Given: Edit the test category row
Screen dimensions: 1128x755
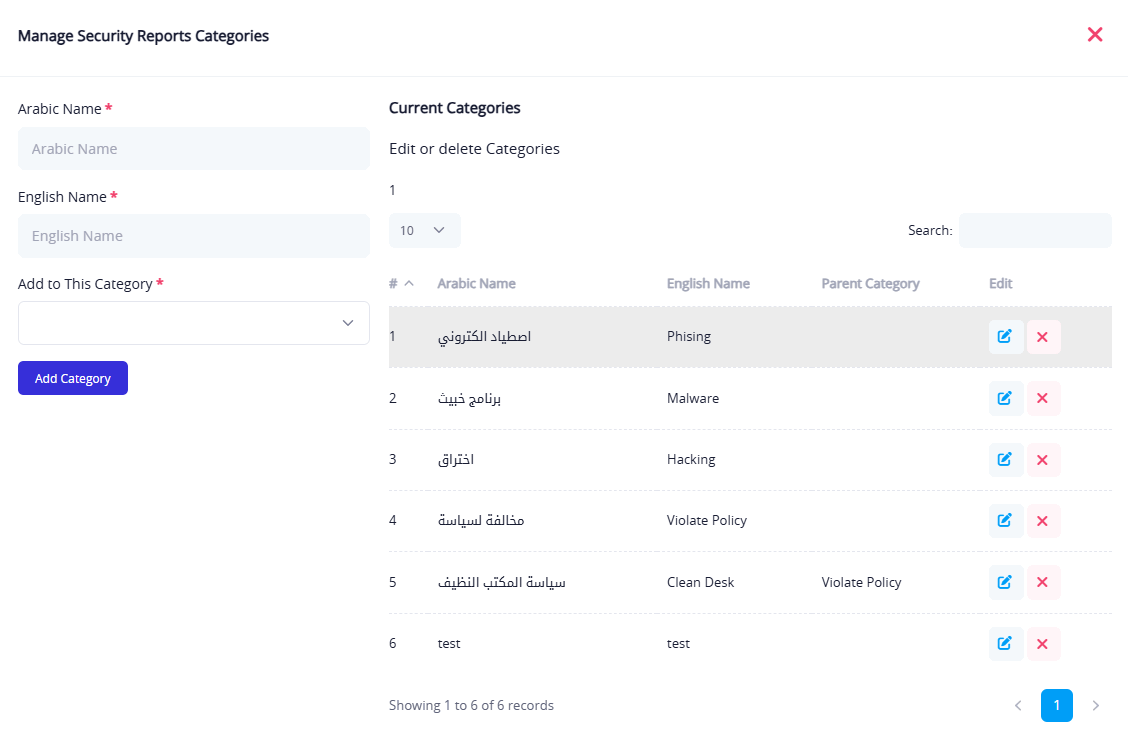Looking at the screenshot, I should pyautogui.click(x=1005, y=644).
